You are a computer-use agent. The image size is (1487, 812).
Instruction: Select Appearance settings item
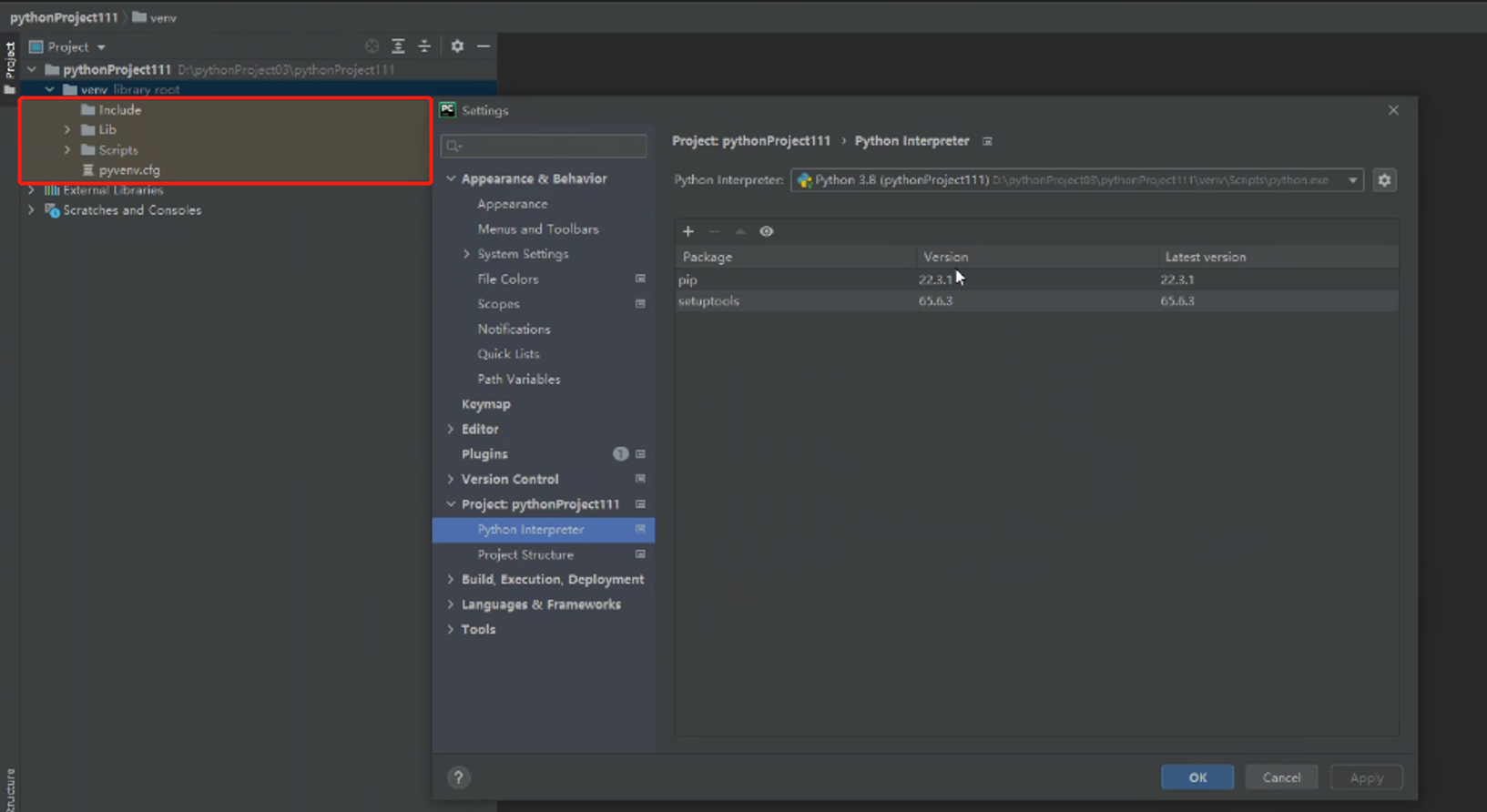pos(513,204)
